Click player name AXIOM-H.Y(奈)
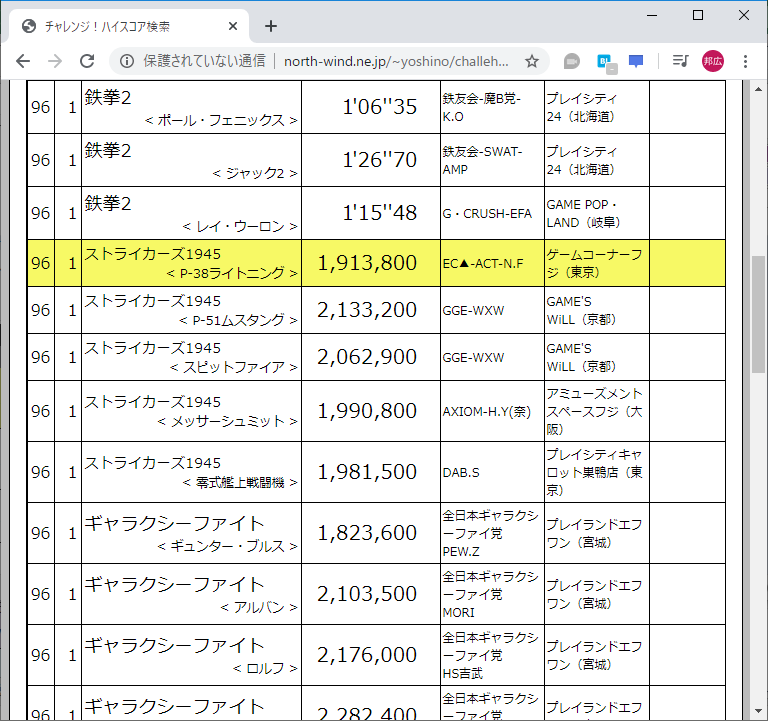The width and height of the screenshot is (768, 721). [x=487, y=411]
